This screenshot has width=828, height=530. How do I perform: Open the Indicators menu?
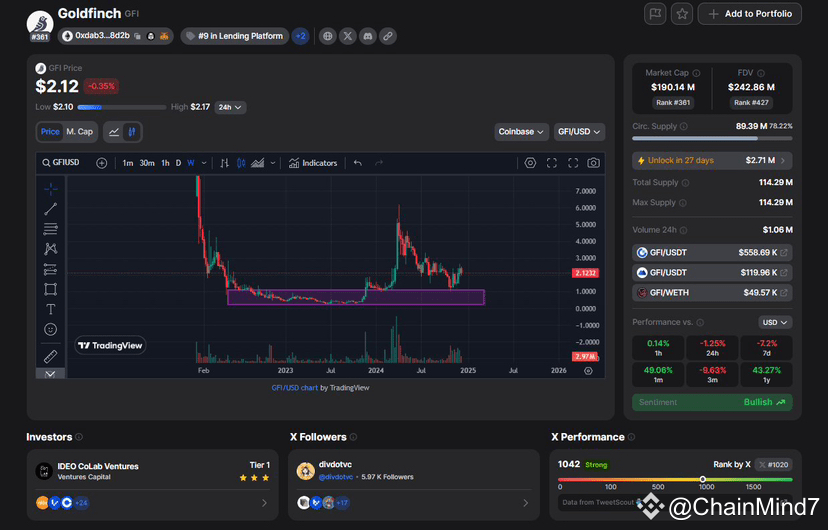(x=313, y=163)
